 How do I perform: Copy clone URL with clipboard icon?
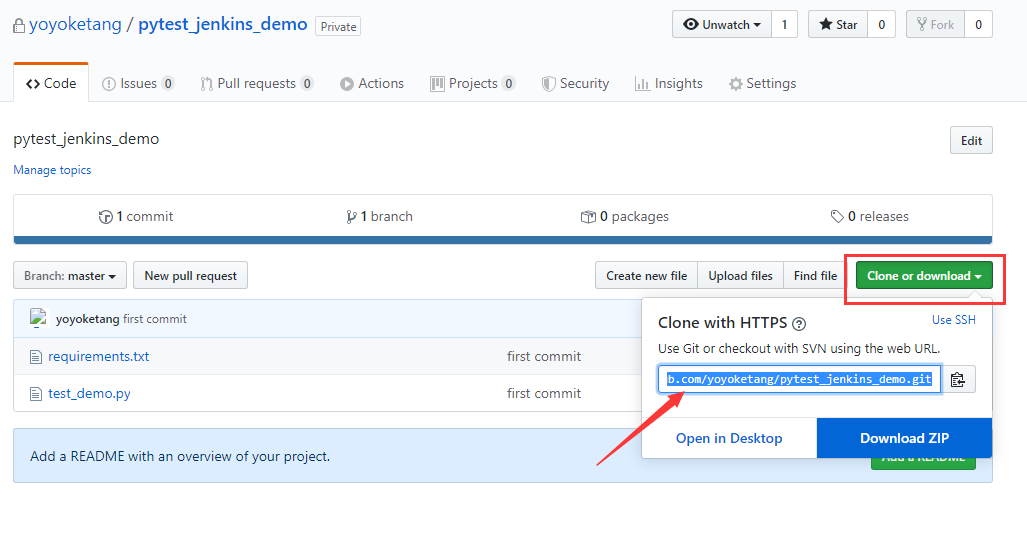pos(958,379)
